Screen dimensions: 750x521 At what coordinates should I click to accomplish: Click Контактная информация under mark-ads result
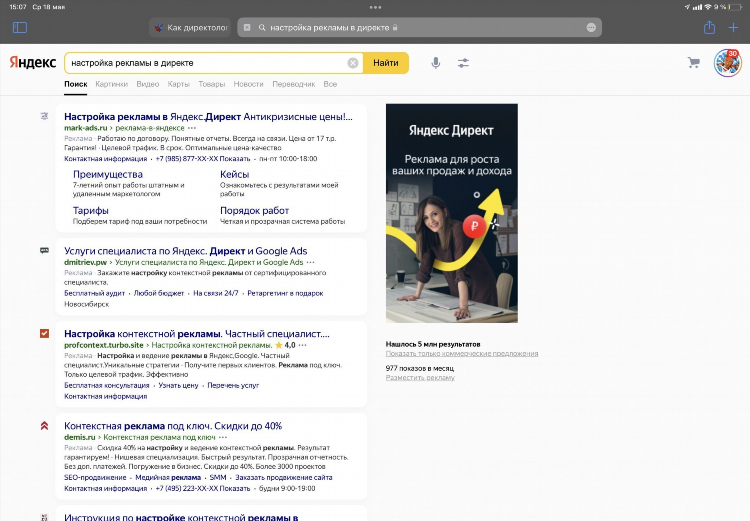(x=105, y=159)
